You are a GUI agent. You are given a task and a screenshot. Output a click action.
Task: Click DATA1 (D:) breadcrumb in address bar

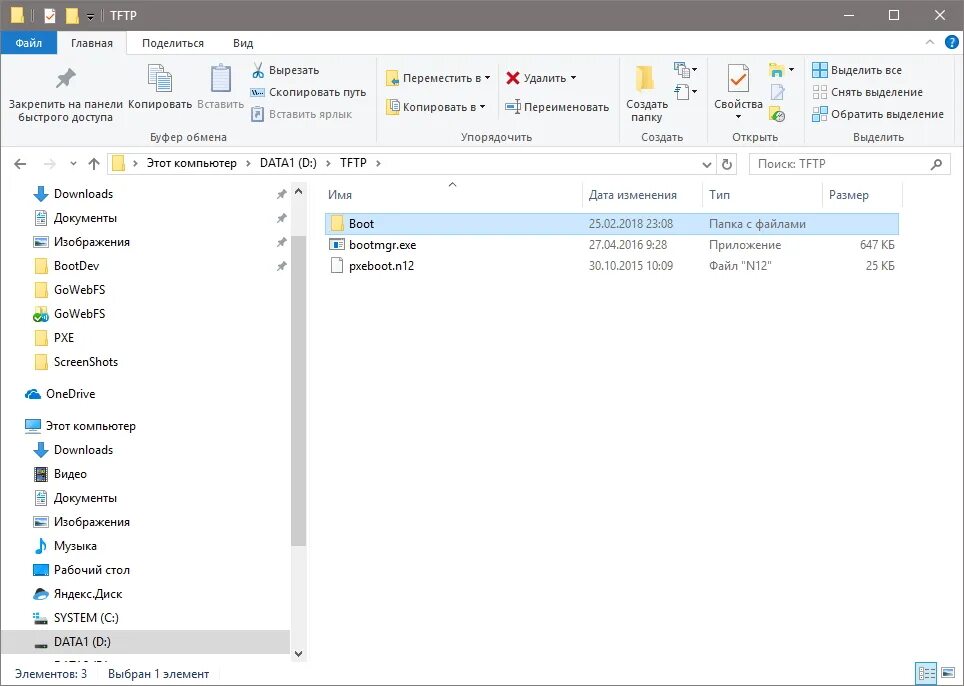[288, 163]
